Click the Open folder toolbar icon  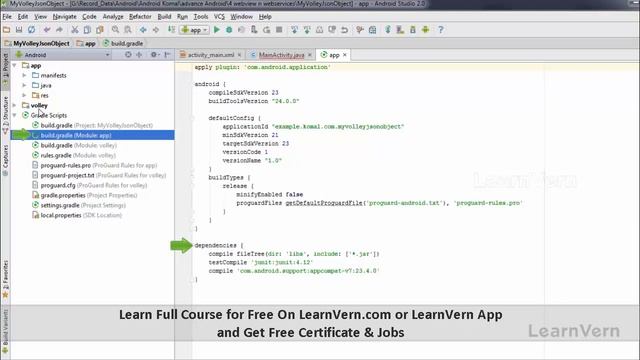7,30
